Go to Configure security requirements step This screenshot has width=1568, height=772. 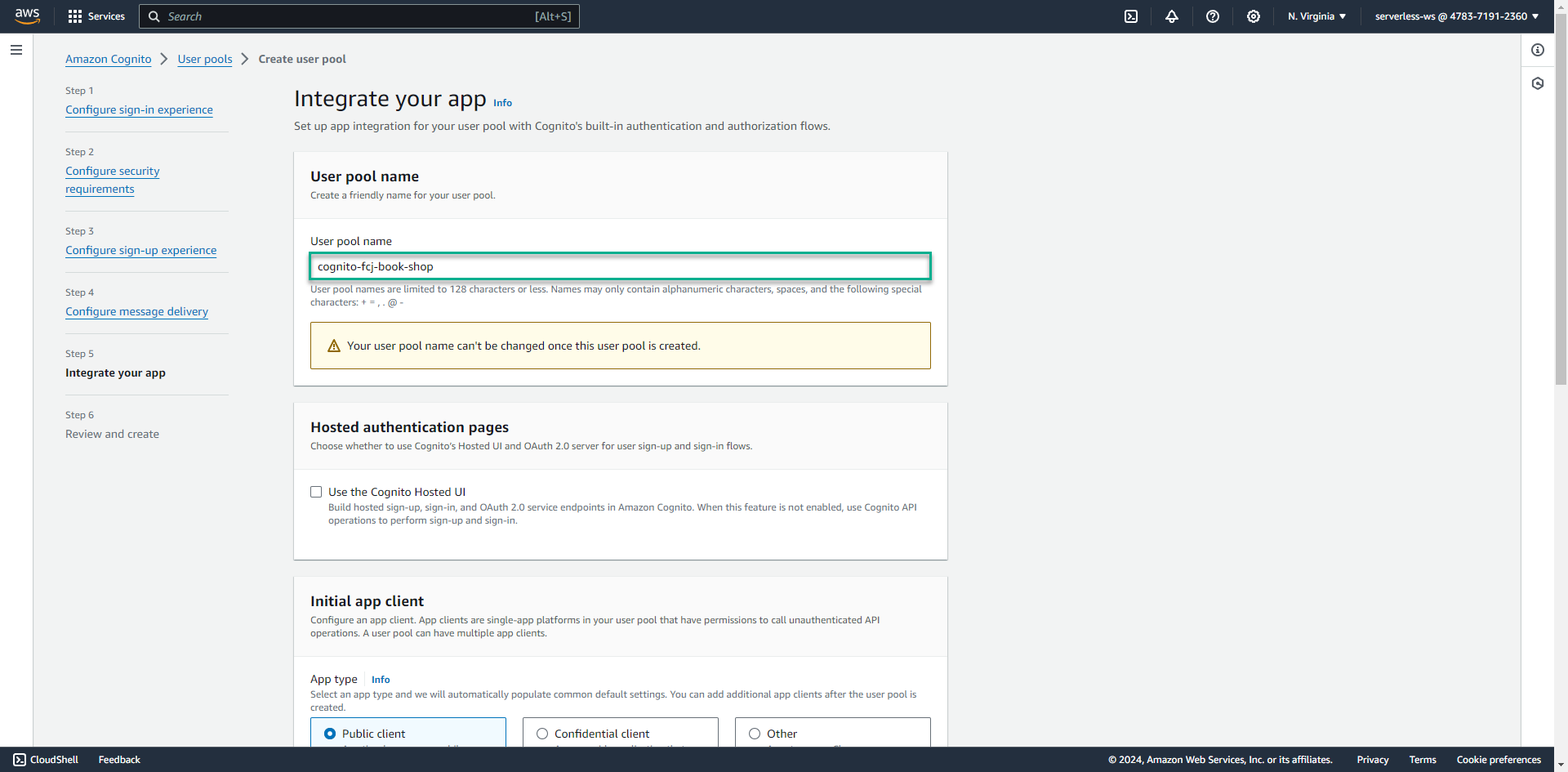[113, 180]
